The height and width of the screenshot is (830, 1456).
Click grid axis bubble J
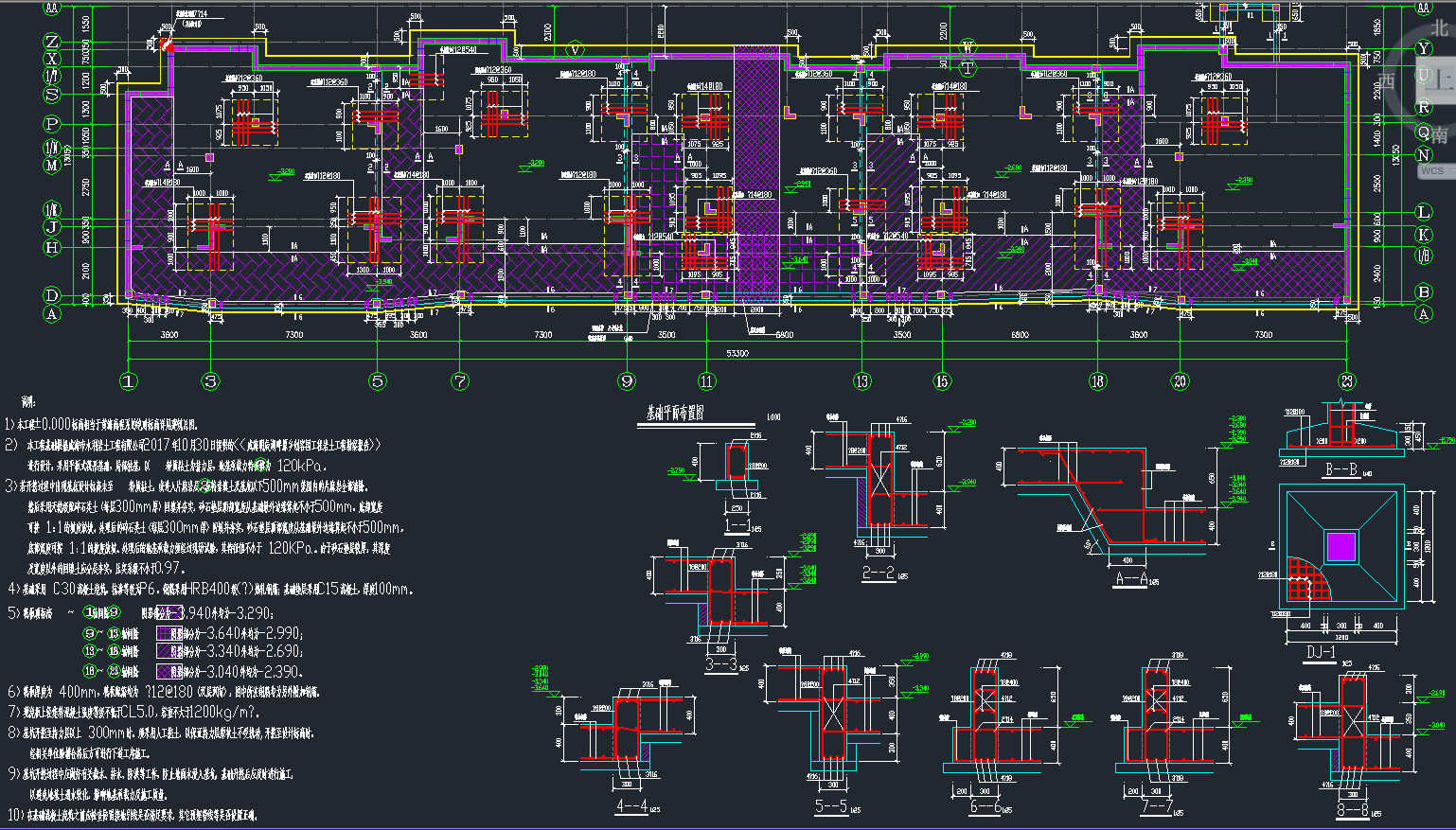coord(52,227)
